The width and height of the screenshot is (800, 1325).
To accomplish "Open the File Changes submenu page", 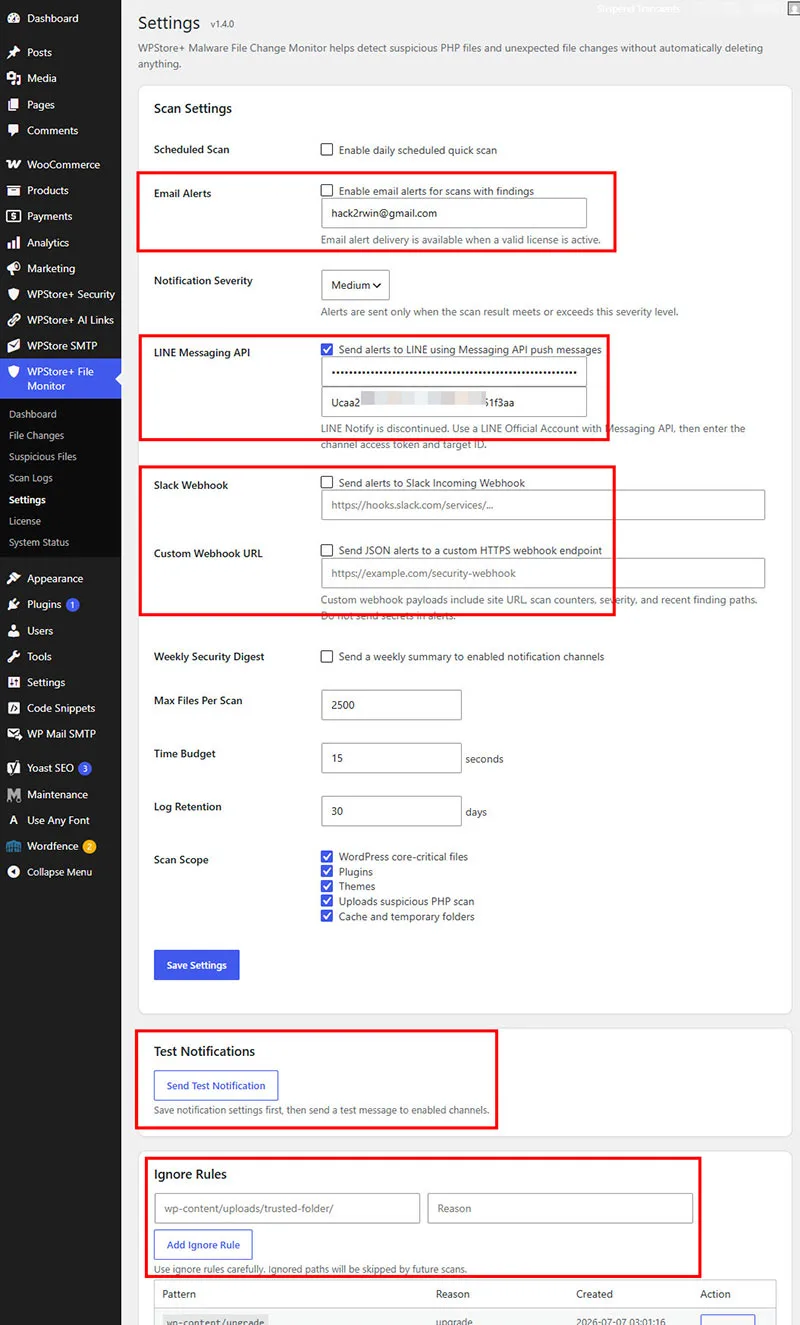I will 36,435.
